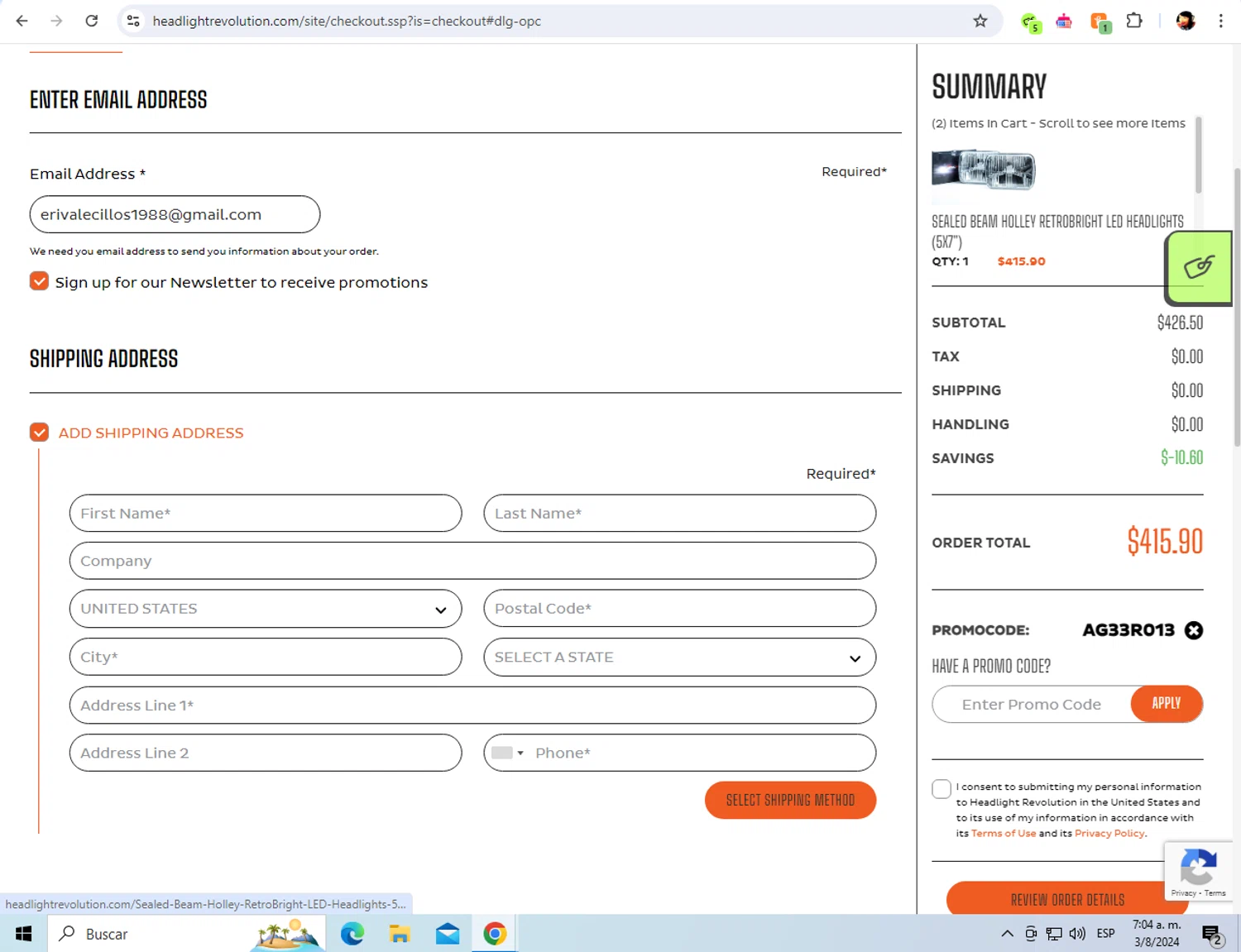Apply the promo code
Screen dimensions: 1241x952
tap(1167, 704)
